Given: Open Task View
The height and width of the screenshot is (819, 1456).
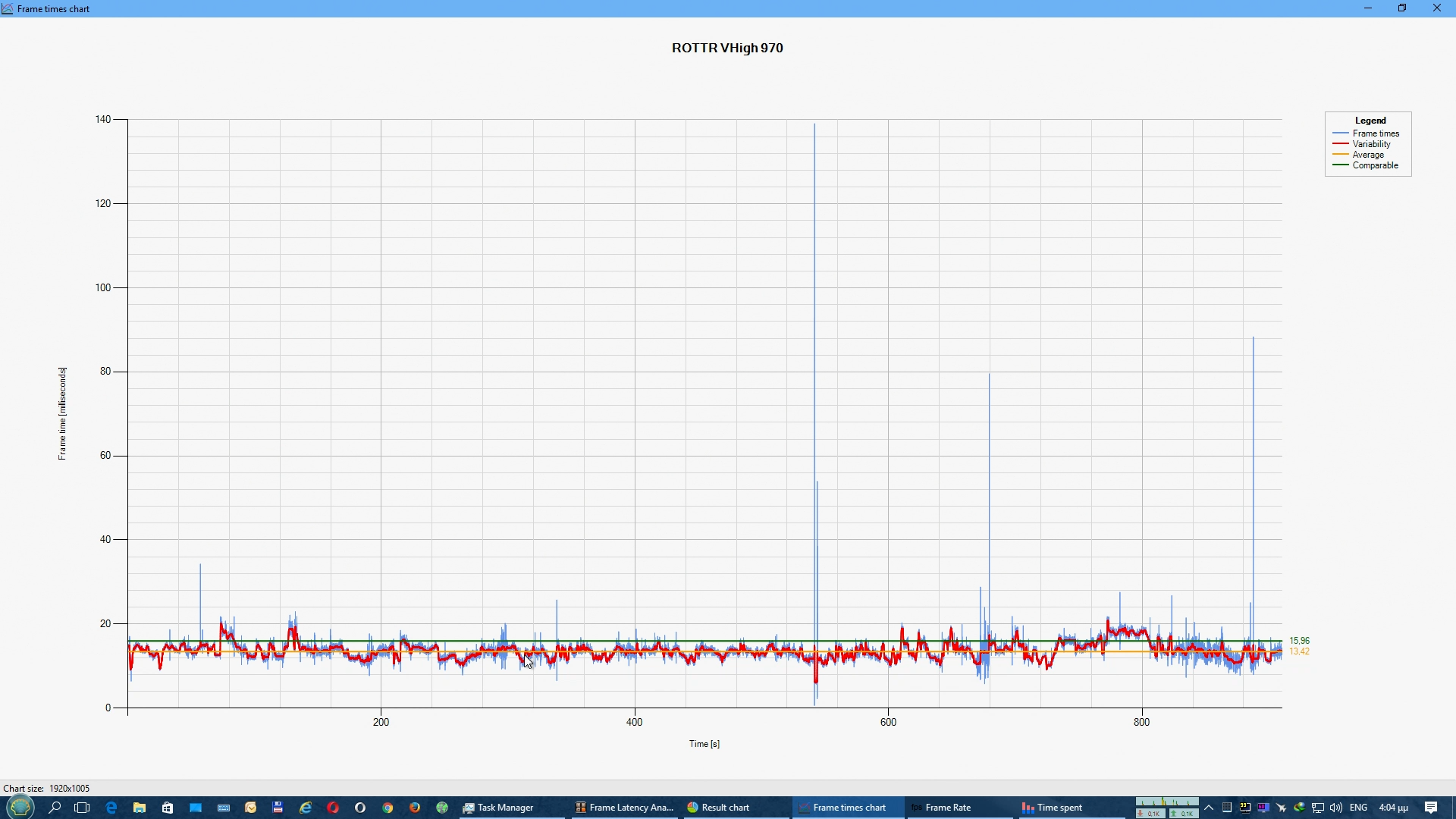Looking at the screenshot, I should (82, 808).
